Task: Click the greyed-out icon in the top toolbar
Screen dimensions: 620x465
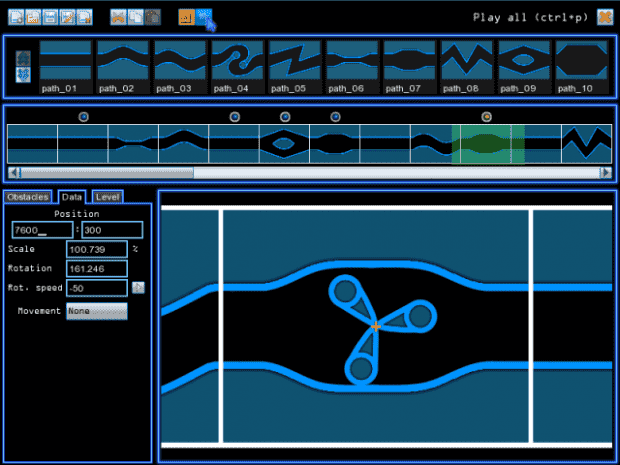Action: click(x=152, y=17)
